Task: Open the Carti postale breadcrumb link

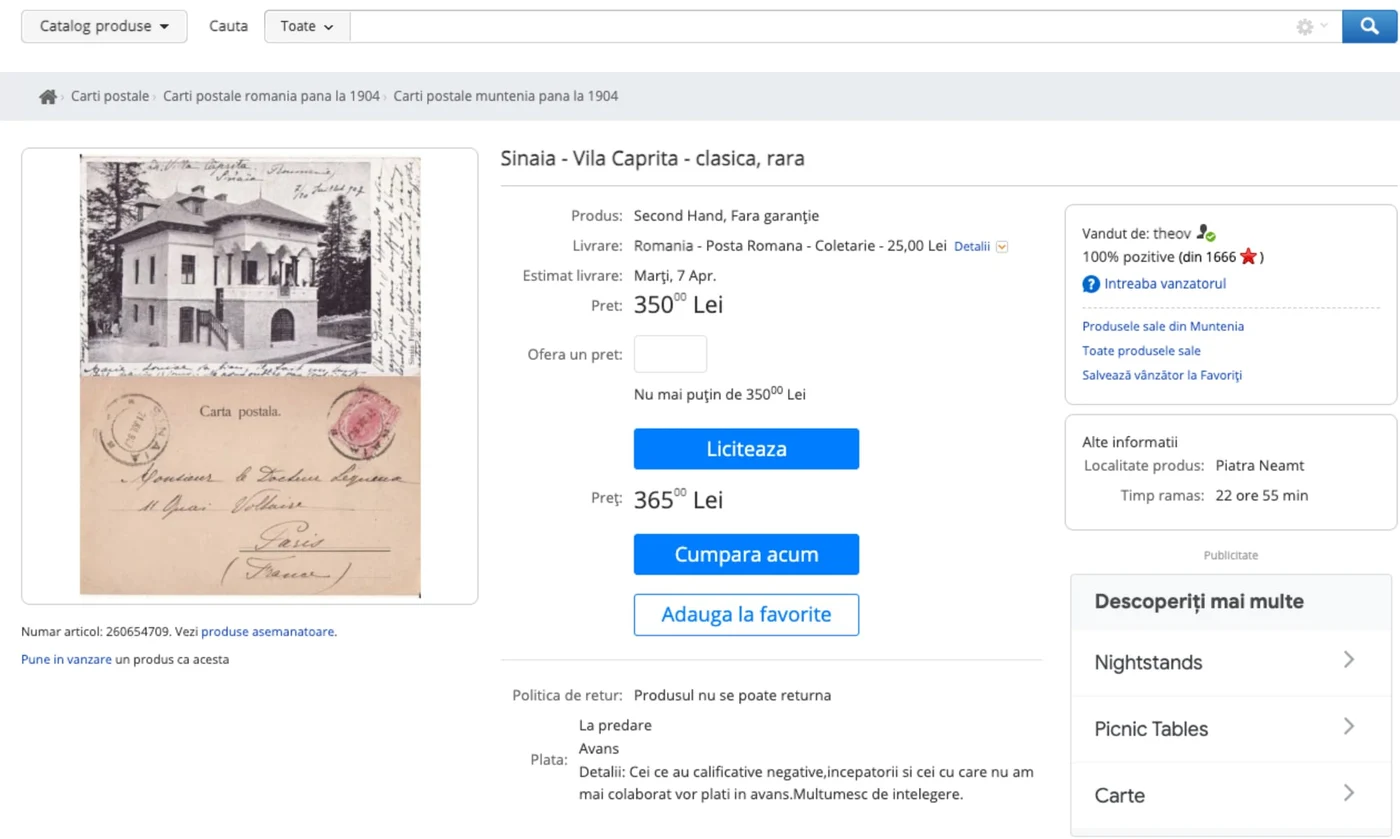Action: coord(109,96)
